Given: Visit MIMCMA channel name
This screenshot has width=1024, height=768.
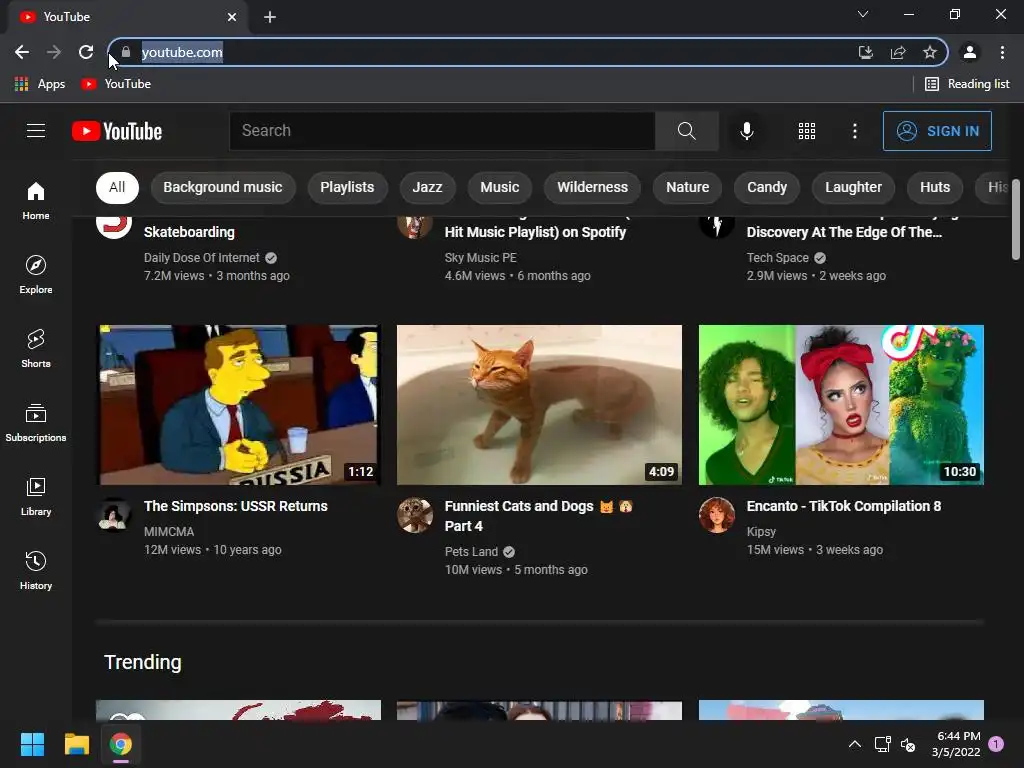Looking at the screenshot, I should [x=168, y=532].
